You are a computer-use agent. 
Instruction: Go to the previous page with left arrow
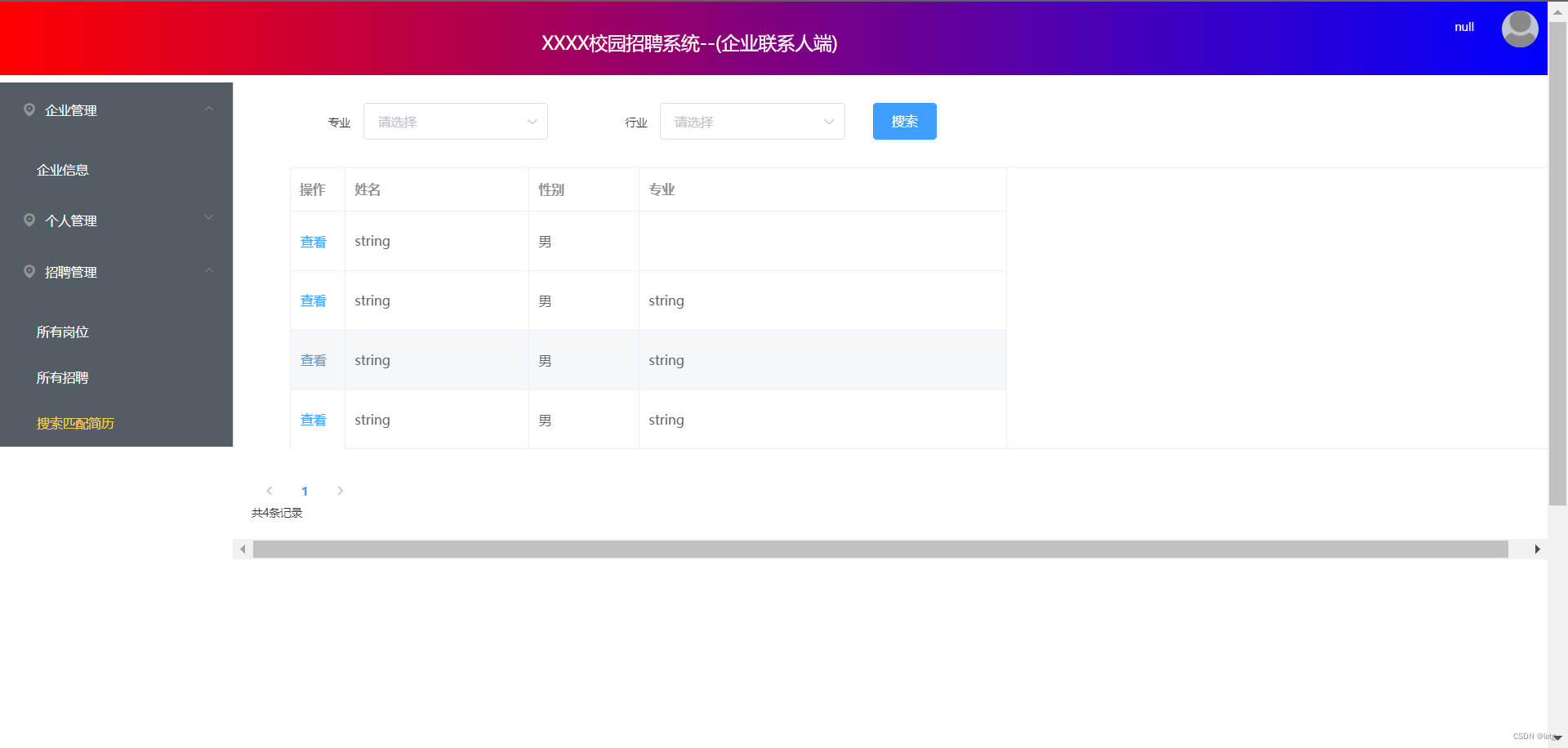coord(269,491)
